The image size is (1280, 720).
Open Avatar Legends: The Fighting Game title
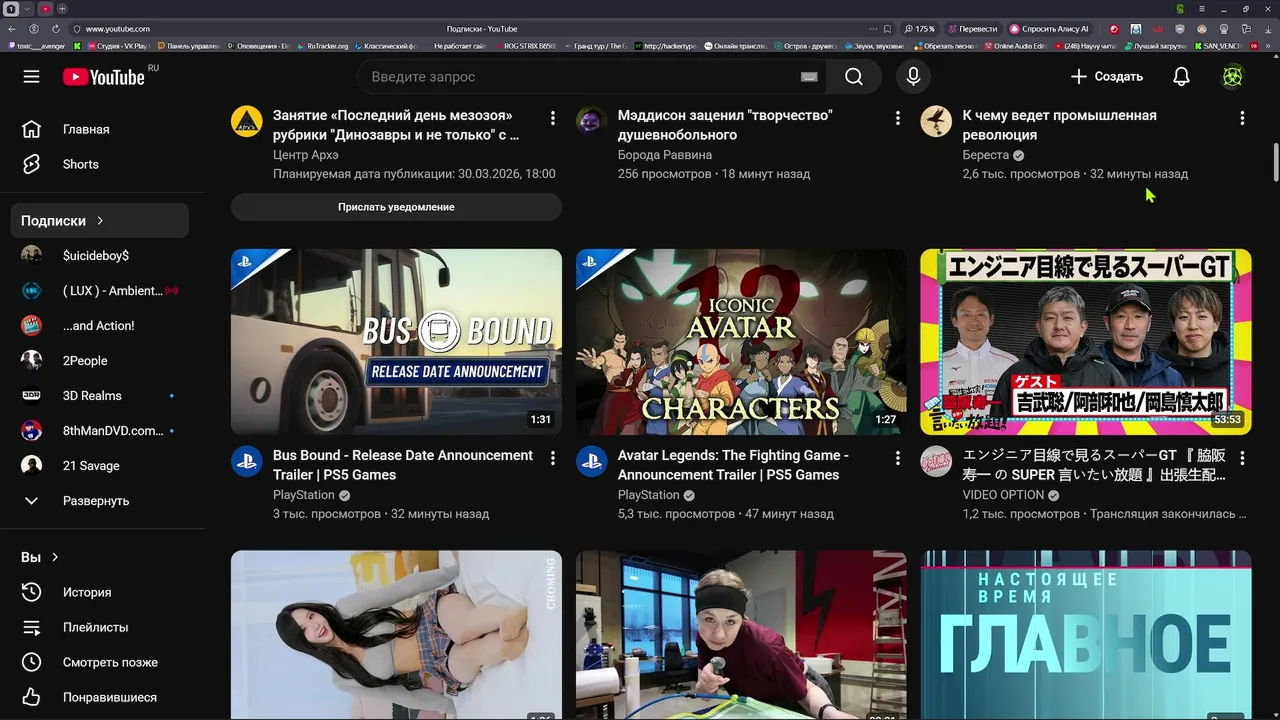(x=733, y=465)
